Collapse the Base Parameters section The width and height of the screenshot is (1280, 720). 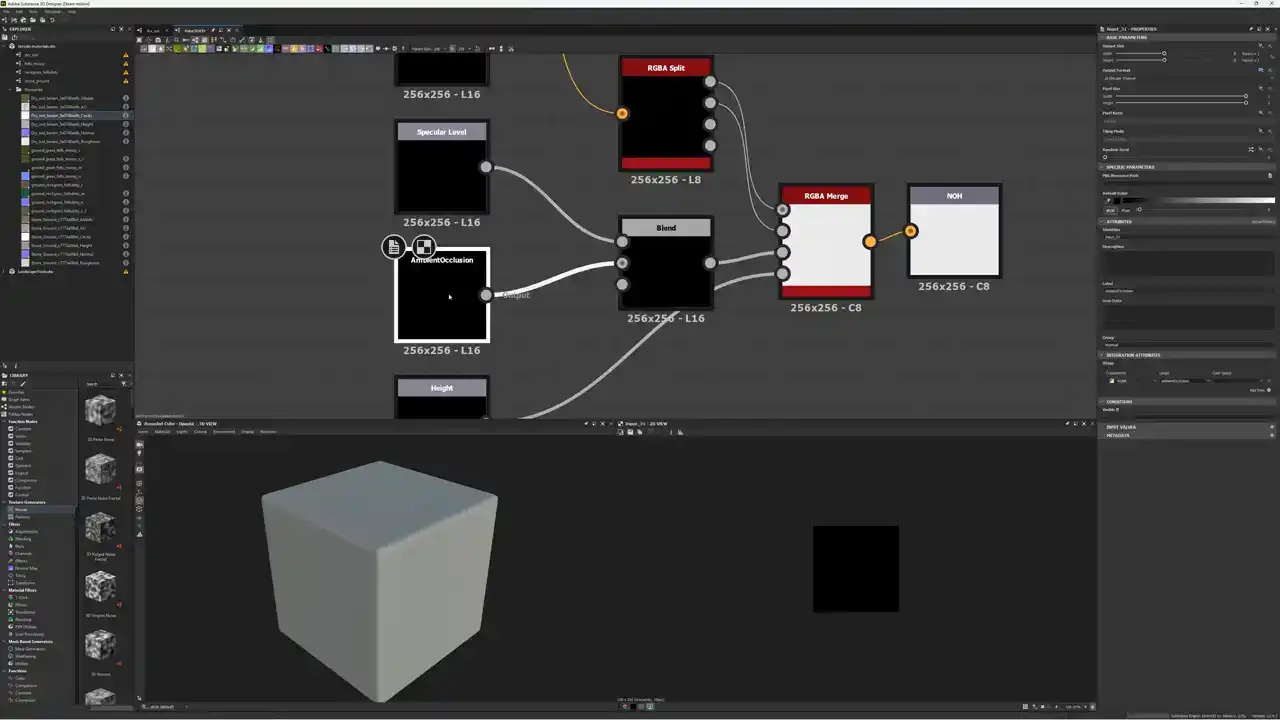1102,38
